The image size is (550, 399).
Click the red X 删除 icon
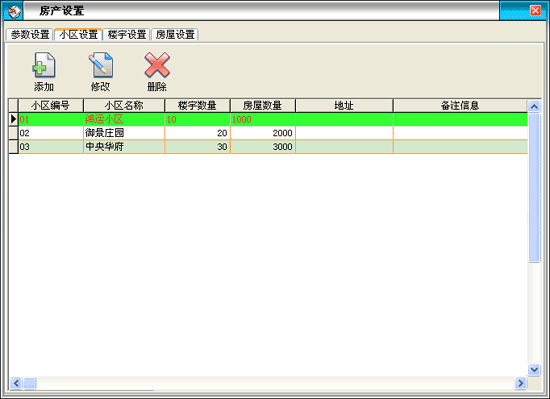[x=157, y=65]
